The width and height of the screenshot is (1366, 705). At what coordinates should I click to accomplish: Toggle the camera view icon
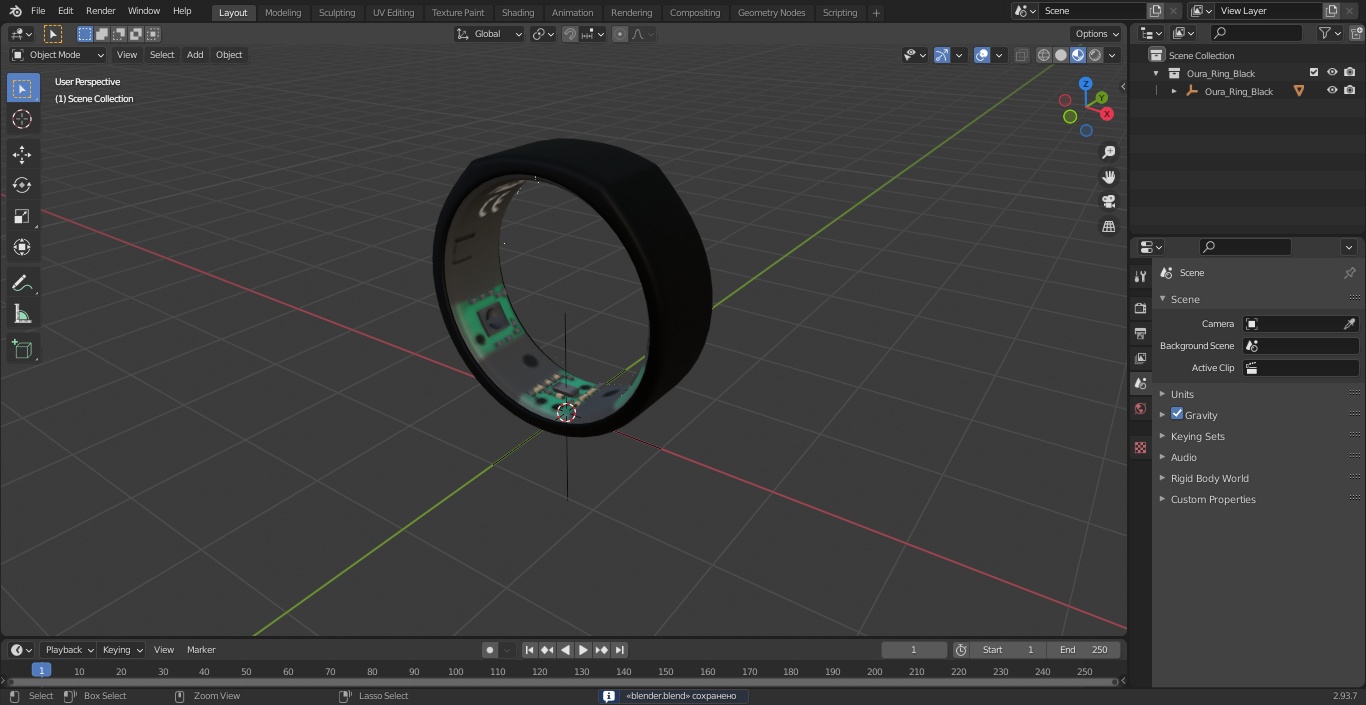coord(1108,202)
